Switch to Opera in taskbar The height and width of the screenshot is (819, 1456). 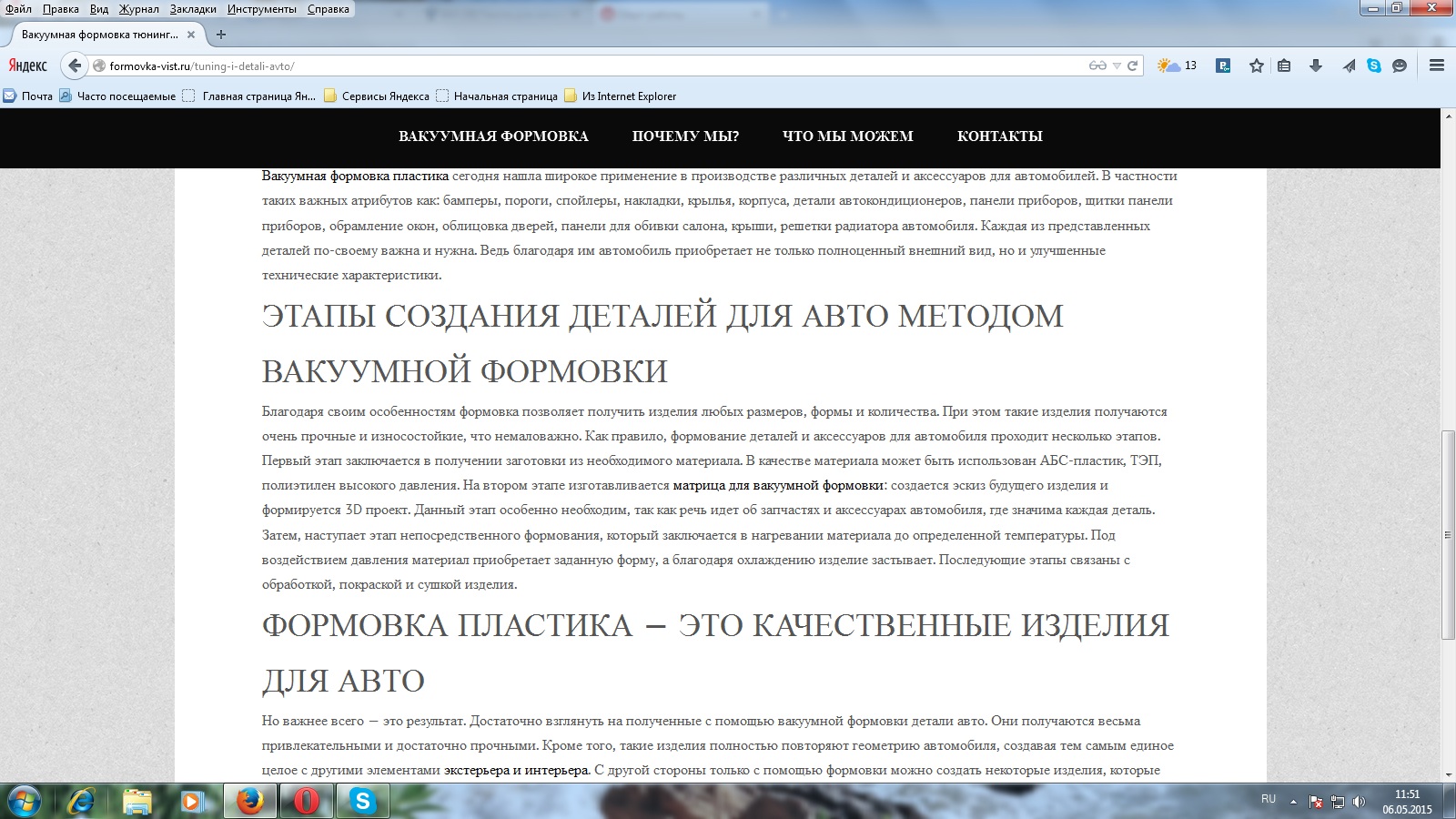(x=307, y=801)
